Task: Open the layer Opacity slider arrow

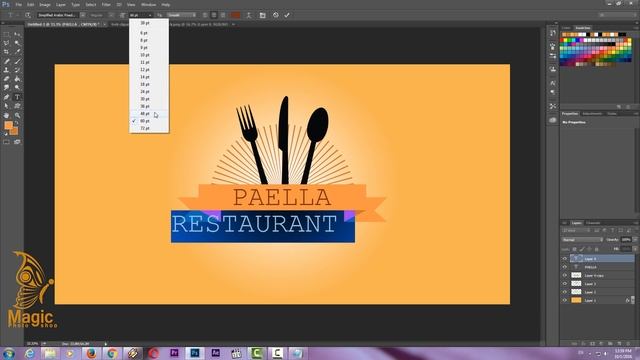Action: (x=635, y=240)
